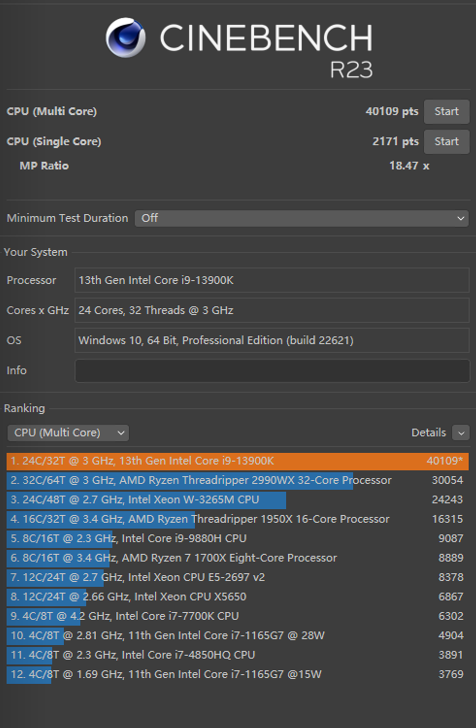Image resolution: width=476 pixels, height=728 pixels.
Task: Click the Details label in Ranking
Action: click(428, 433)
